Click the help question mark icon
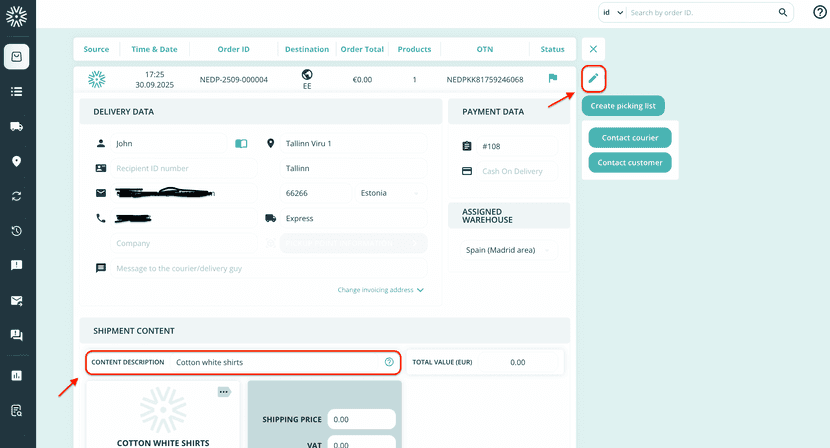Image resolution: width=830 pixels, height=448 pixels. click(820, 12)
